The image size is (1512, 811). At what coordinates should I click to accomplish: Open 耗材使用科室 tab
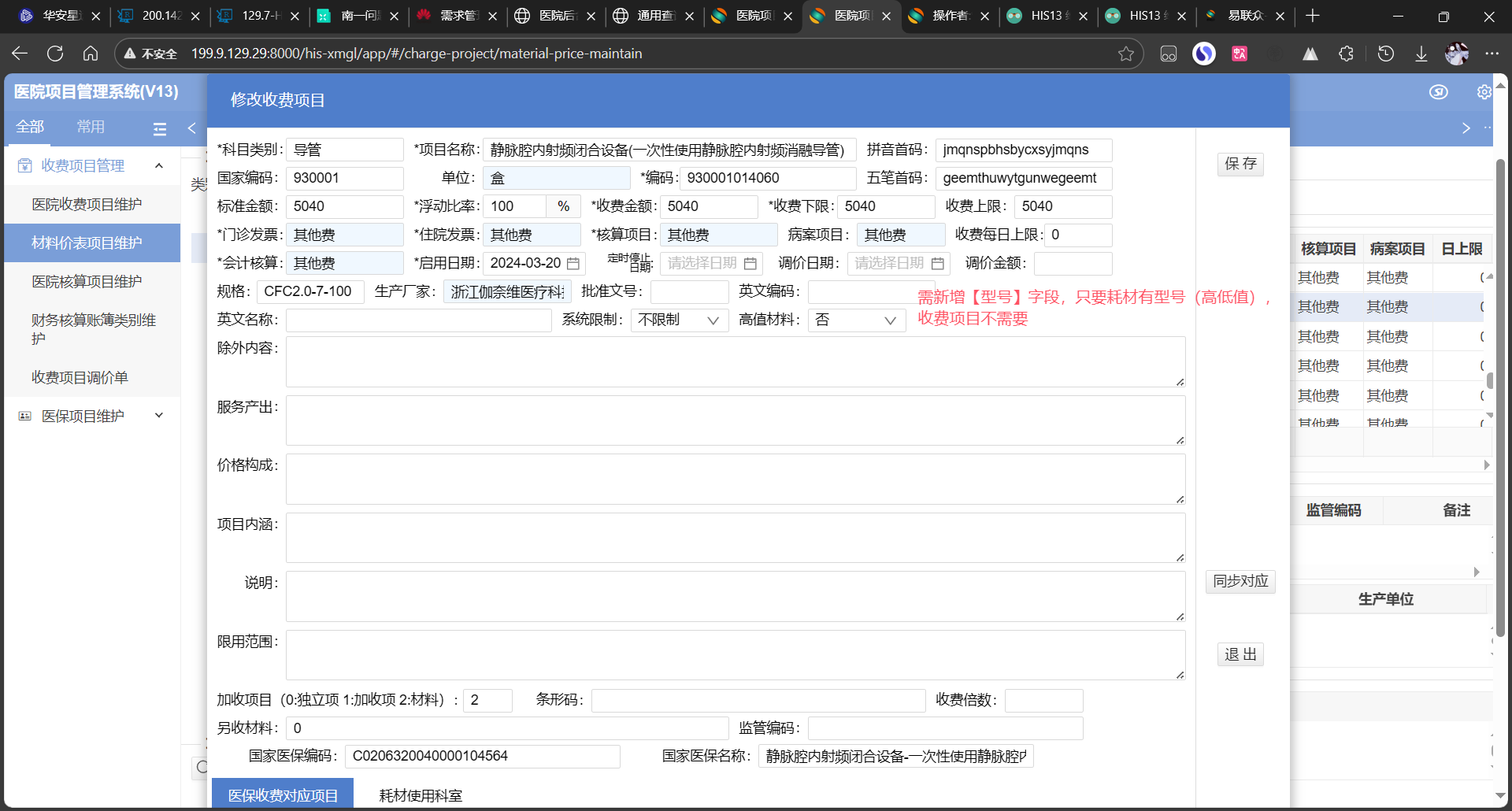pos(421,795)
